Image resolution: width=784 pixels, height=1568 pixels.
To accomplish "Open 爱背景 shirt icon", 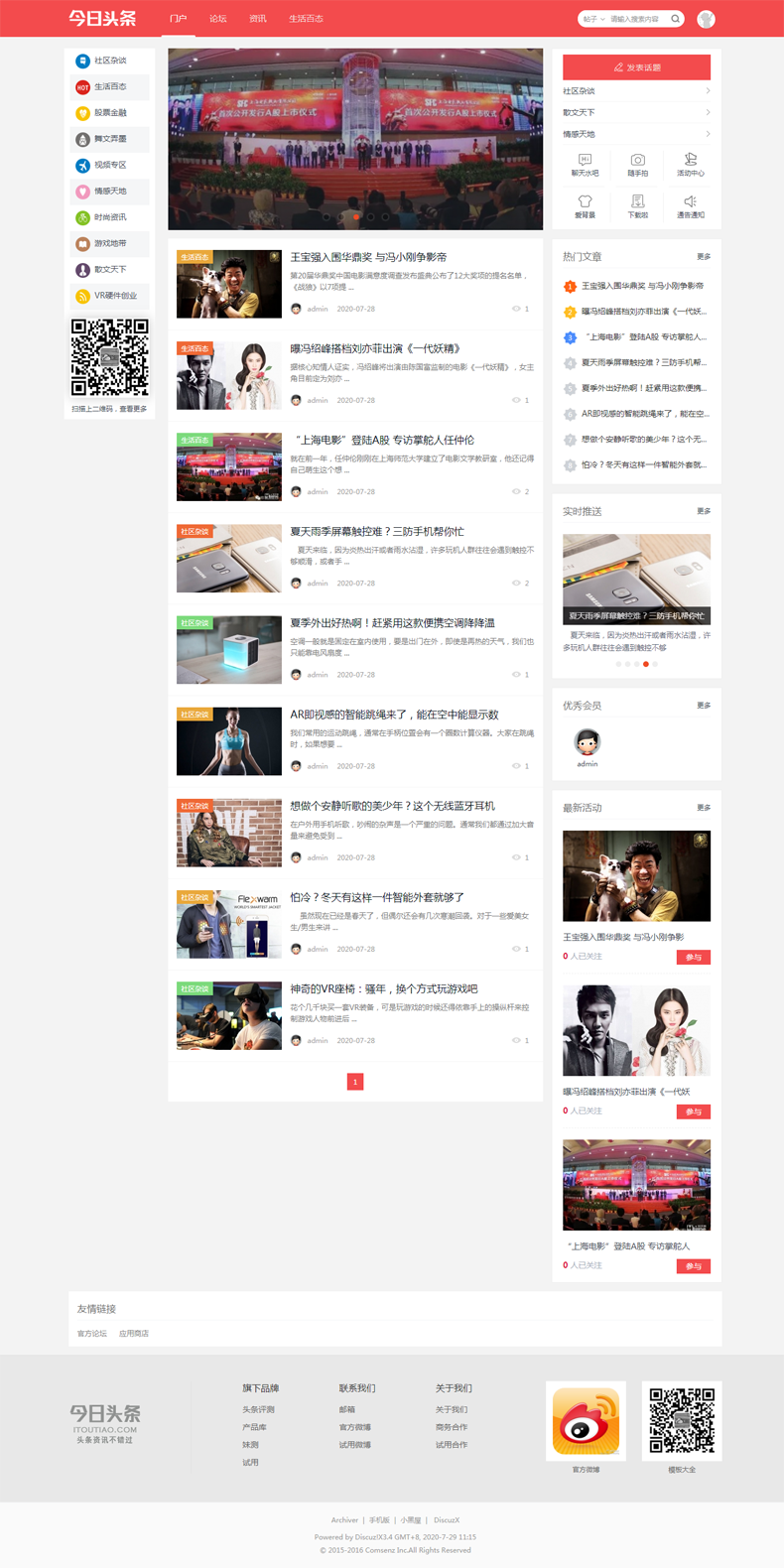I will point(585,201).
